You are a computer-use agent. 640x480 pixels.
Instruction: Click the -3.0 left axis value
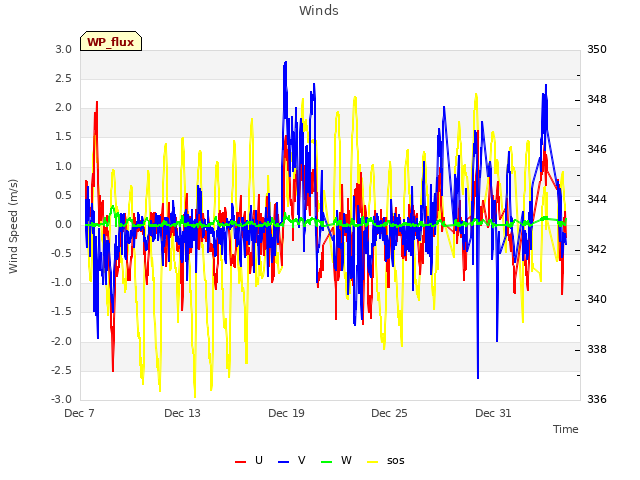(x=62, y=399)
